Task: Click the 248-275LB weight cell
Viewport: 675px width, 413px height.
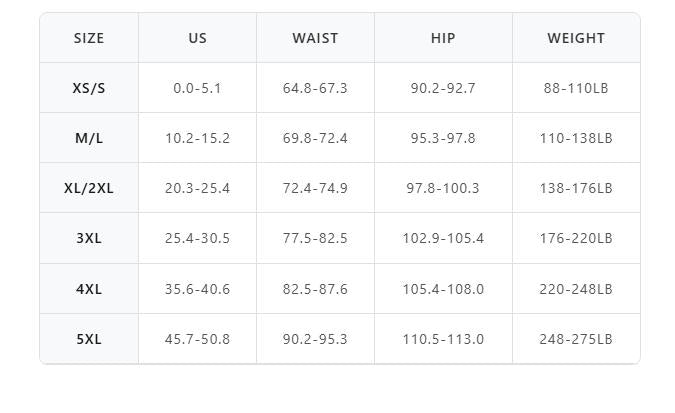Action: 576,339
